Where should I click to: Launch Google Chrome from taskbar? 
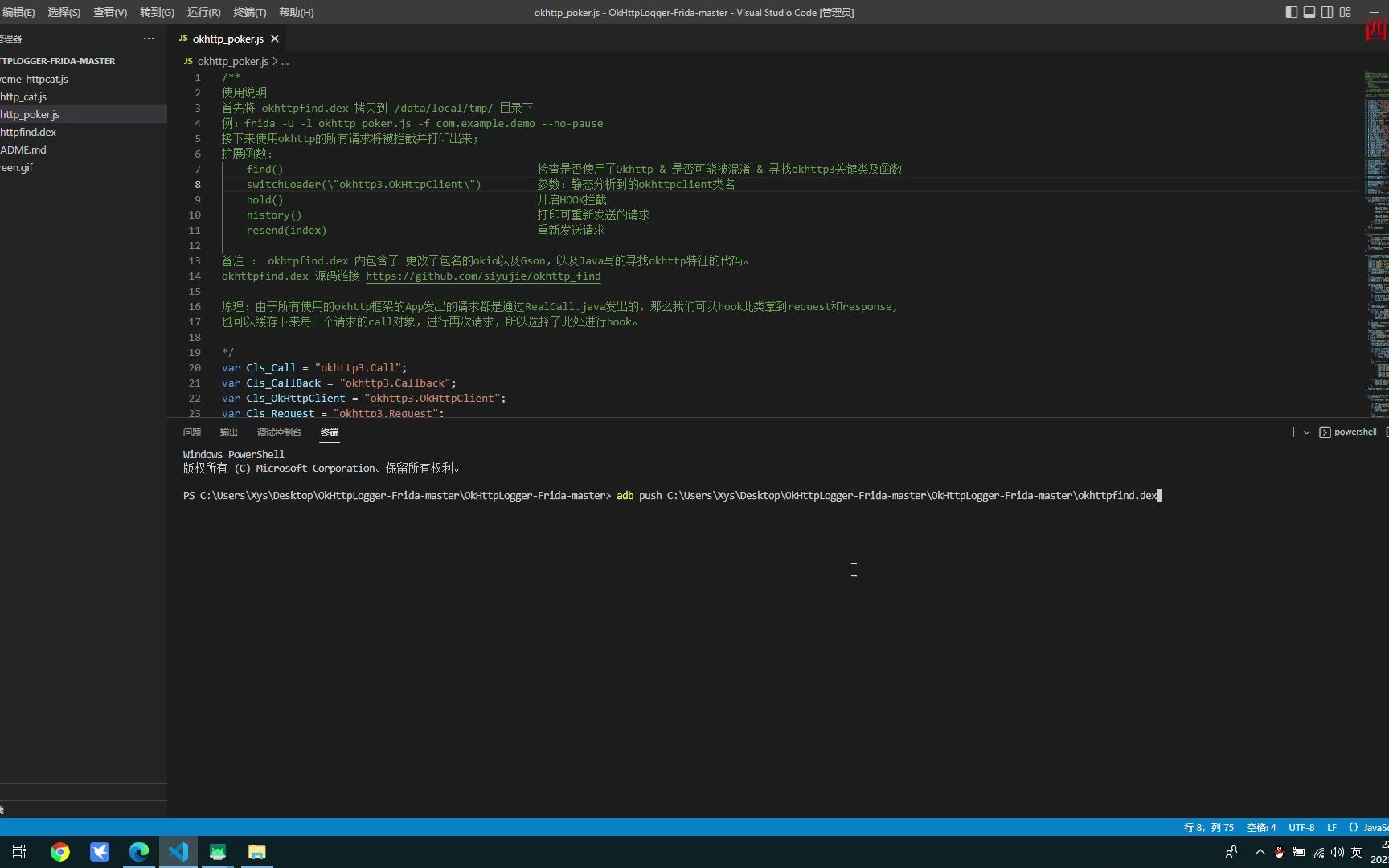[x=60, y=852]
